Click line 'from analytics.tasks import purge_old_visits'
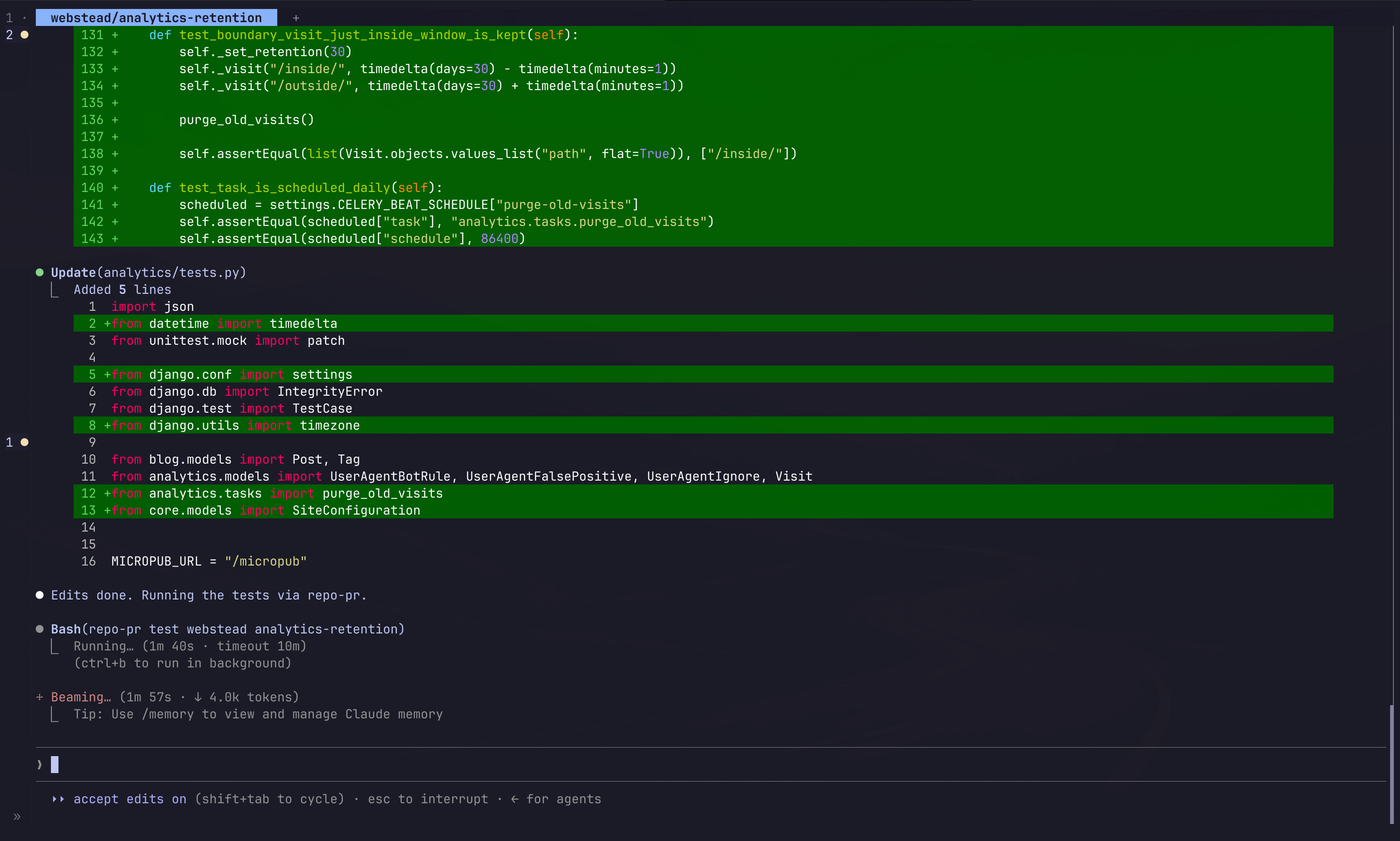The width and height of the screenshot is (1400, 841). tap(703, 493)
